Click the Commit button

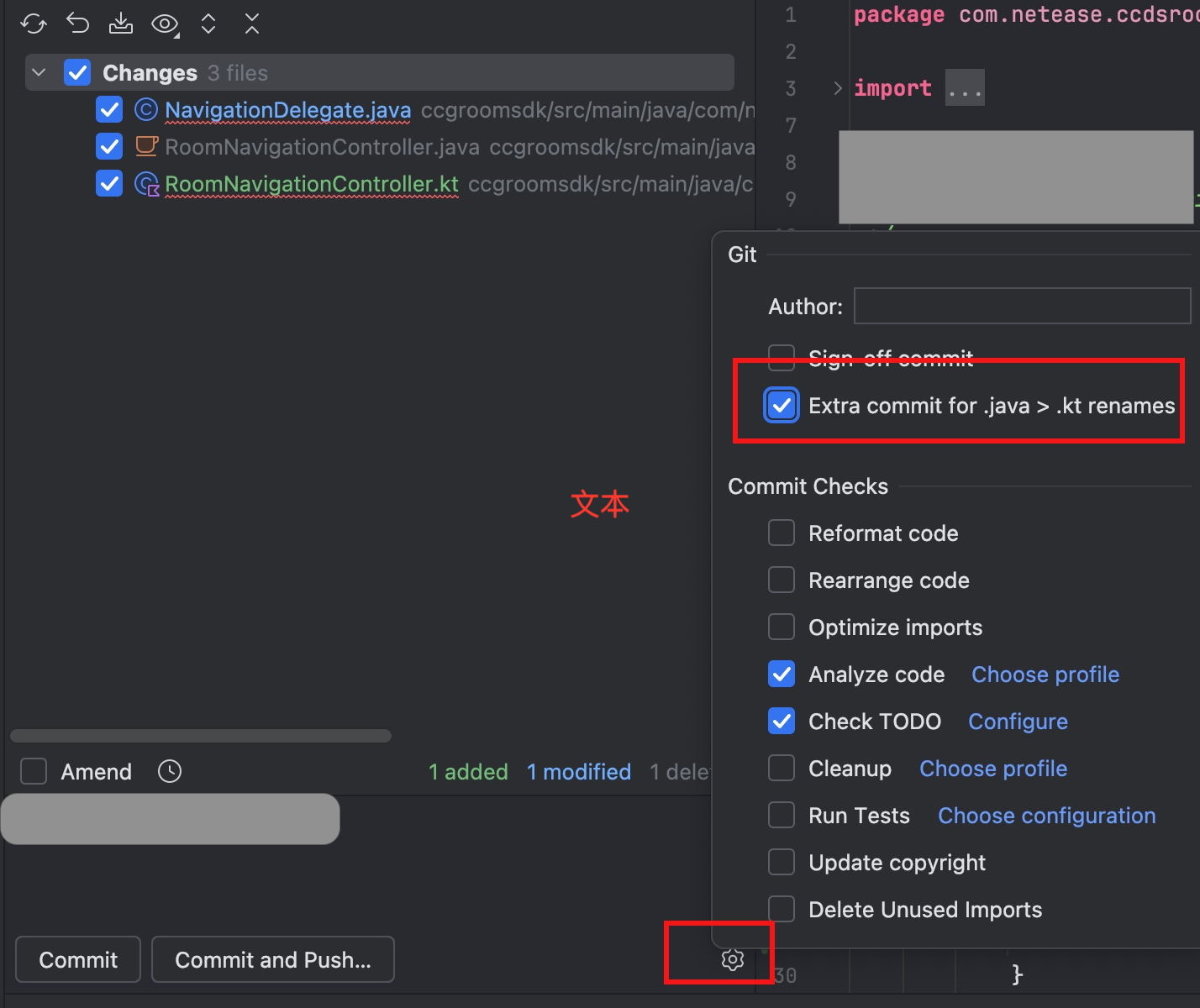78,959
